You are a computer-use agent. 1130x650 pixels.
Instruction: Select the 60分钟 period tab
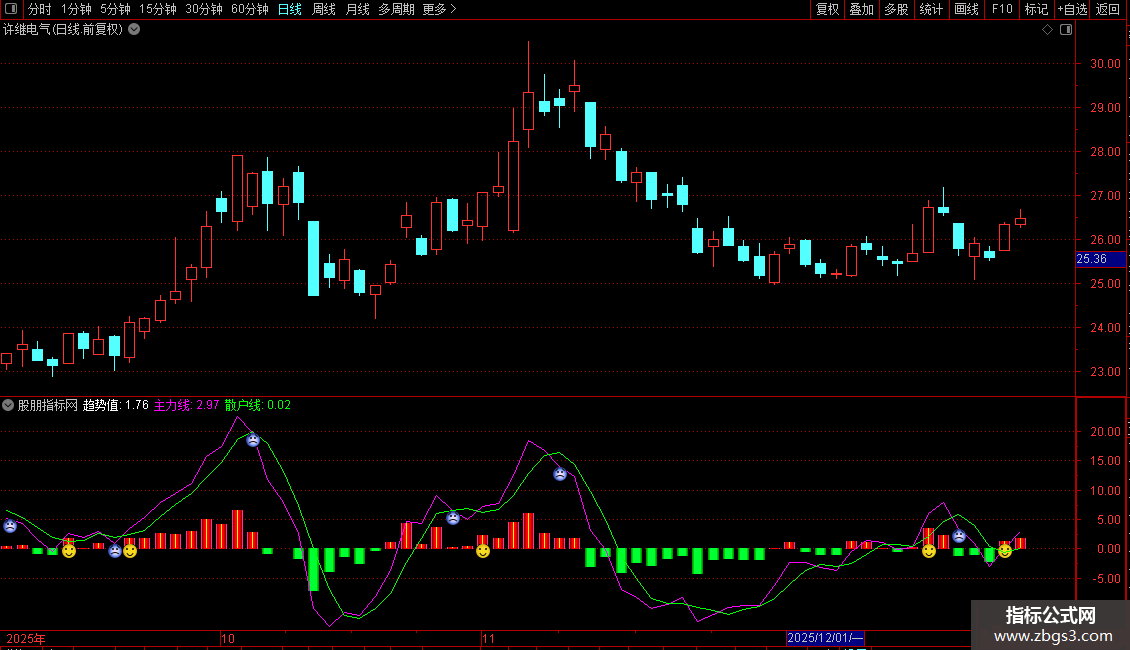[250, 9]
